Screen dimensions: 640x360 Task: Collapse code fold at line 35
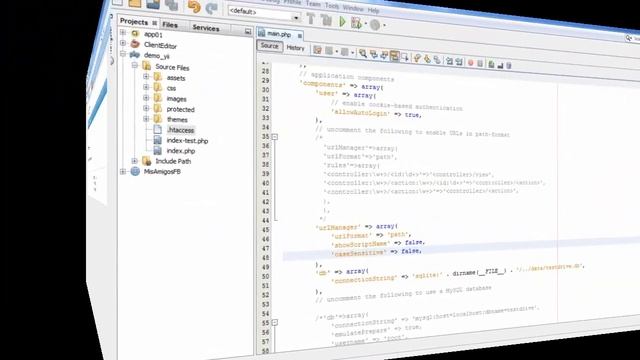pyautogui.click(x=275, y=137)
